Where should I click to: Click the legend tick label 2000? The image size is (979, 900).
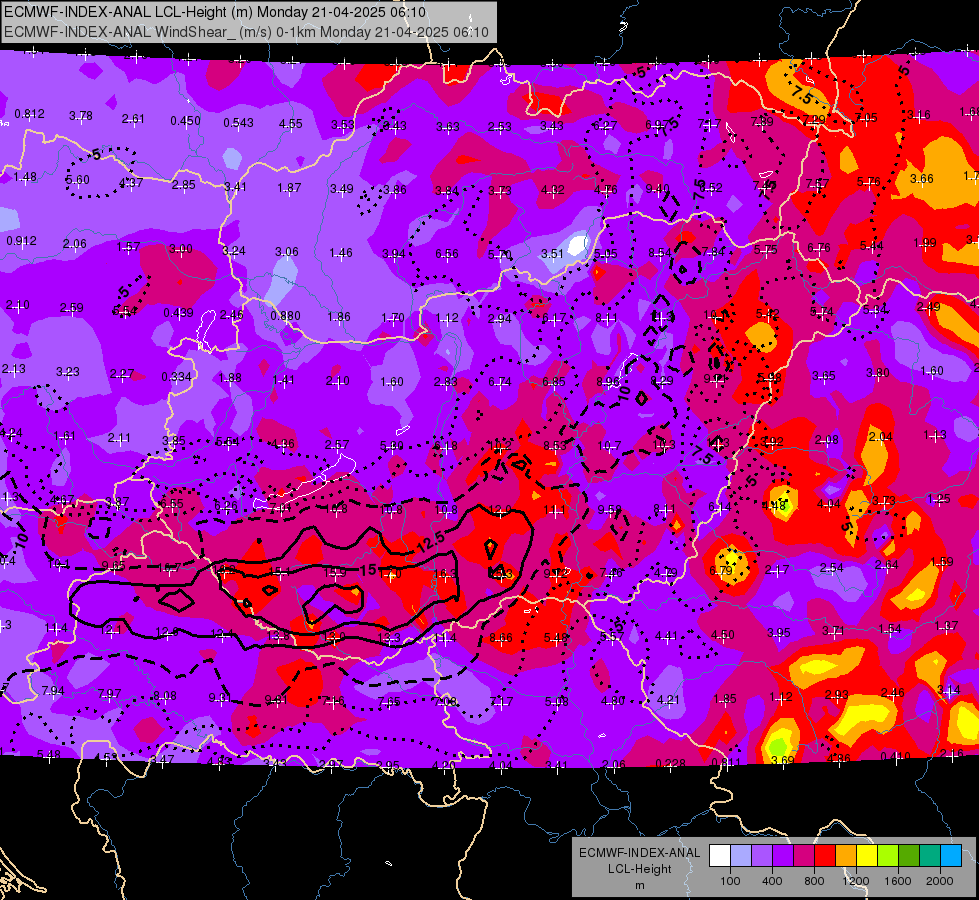coord(940,881)
